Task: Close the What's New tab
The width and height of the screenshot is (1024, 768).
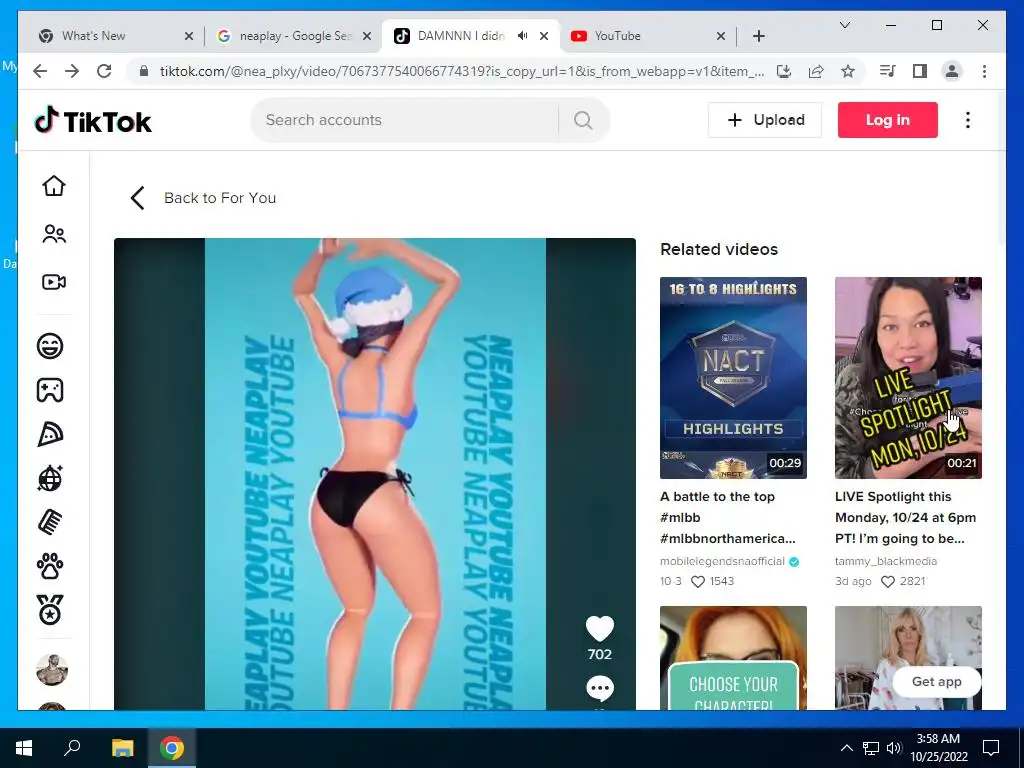Action: coord(189,36)
